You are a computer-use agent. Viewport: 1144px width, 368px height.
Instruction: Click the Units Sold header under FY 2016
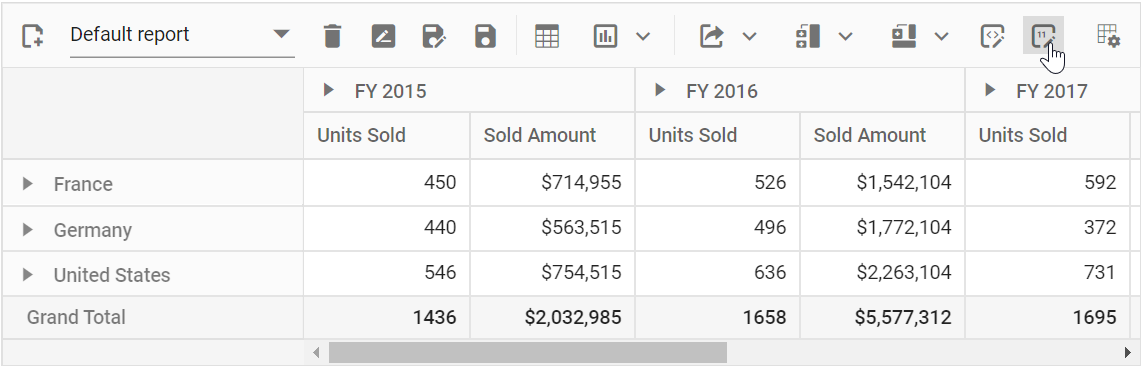click(x=718, y=136)
